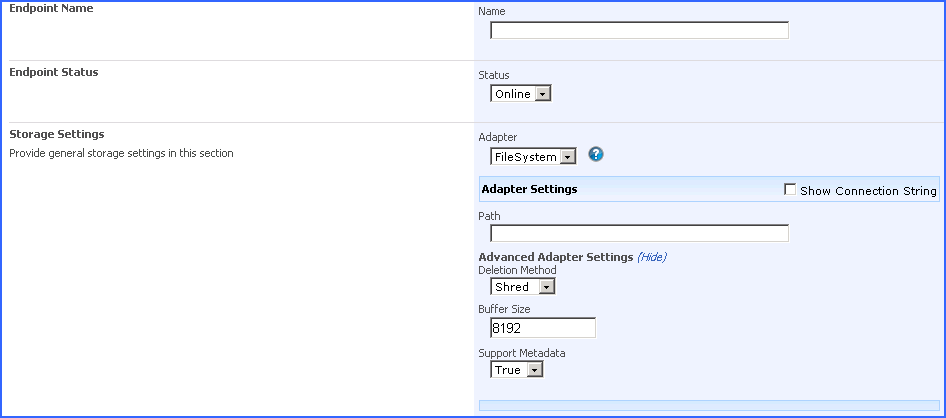This screenshot has height=418, width=946.
Task: Open the Status dropdown showing Online
Action: (x=520, y=94)
